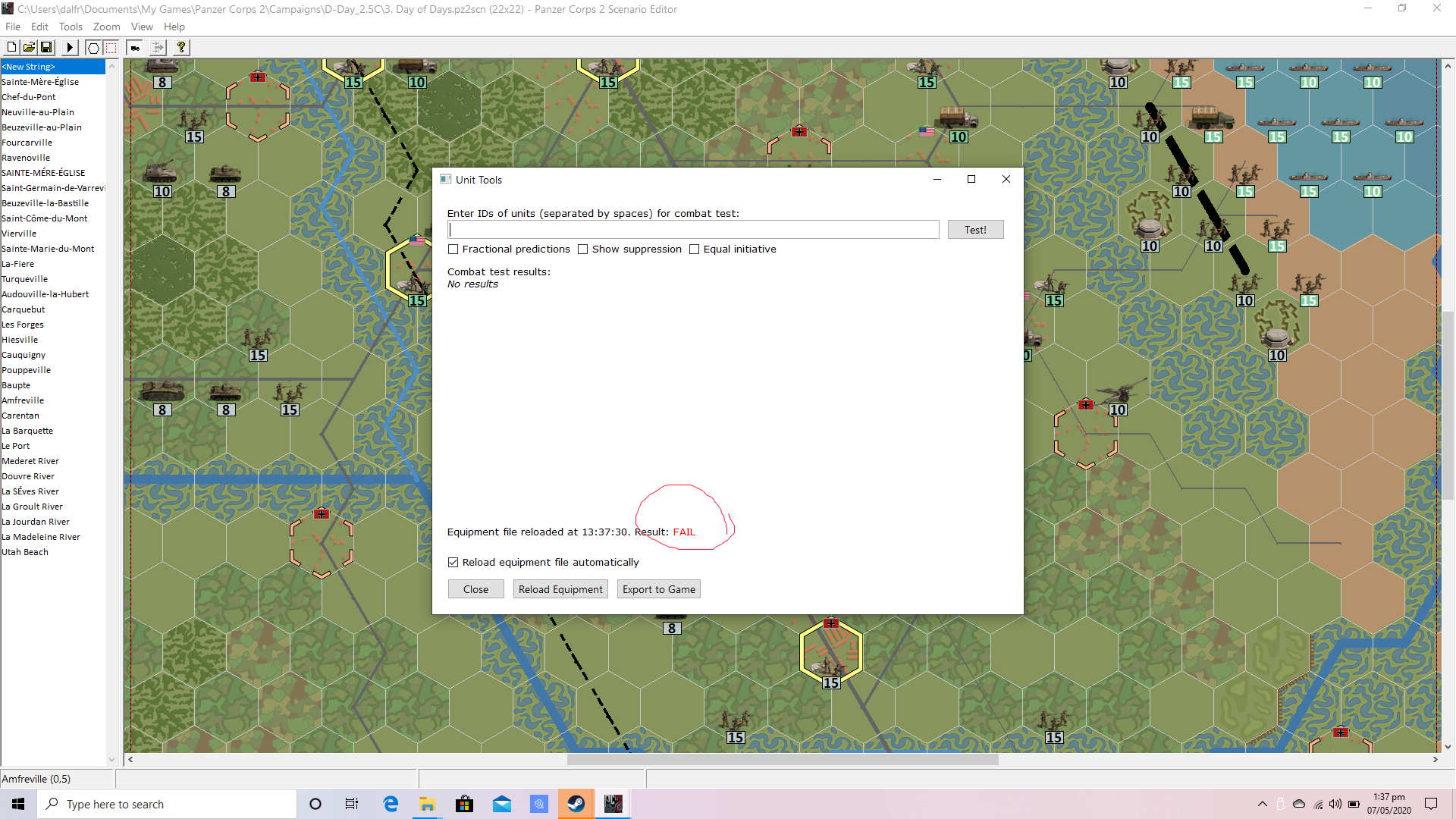1456x819 pixels.
Task: Open the Zoom menu
Action: click(x=106, y=27)
